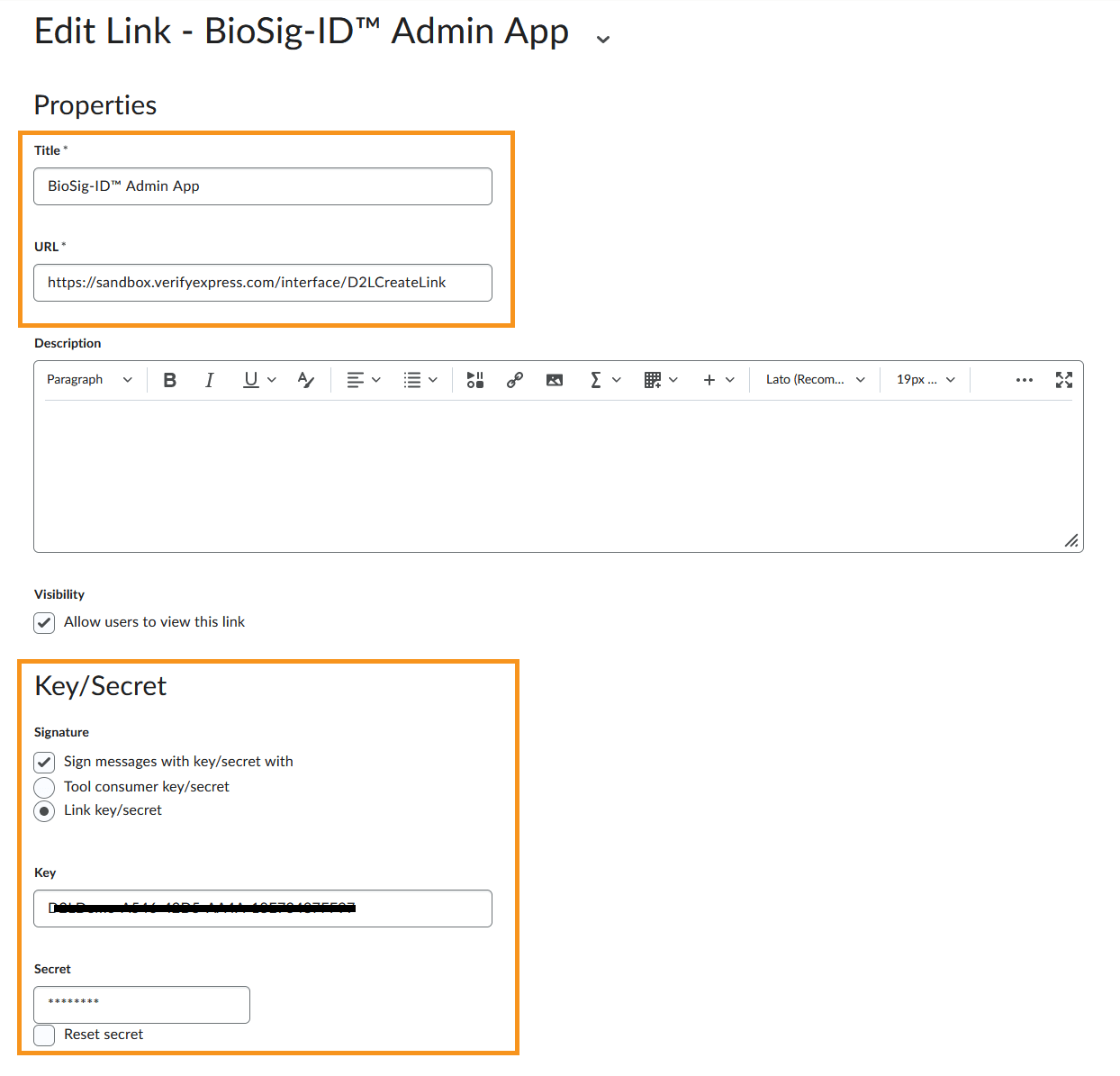The width and height of the screenshot is (1120, 1076).
Task: Click the URL input field
Action: click(x=263, y=283)
